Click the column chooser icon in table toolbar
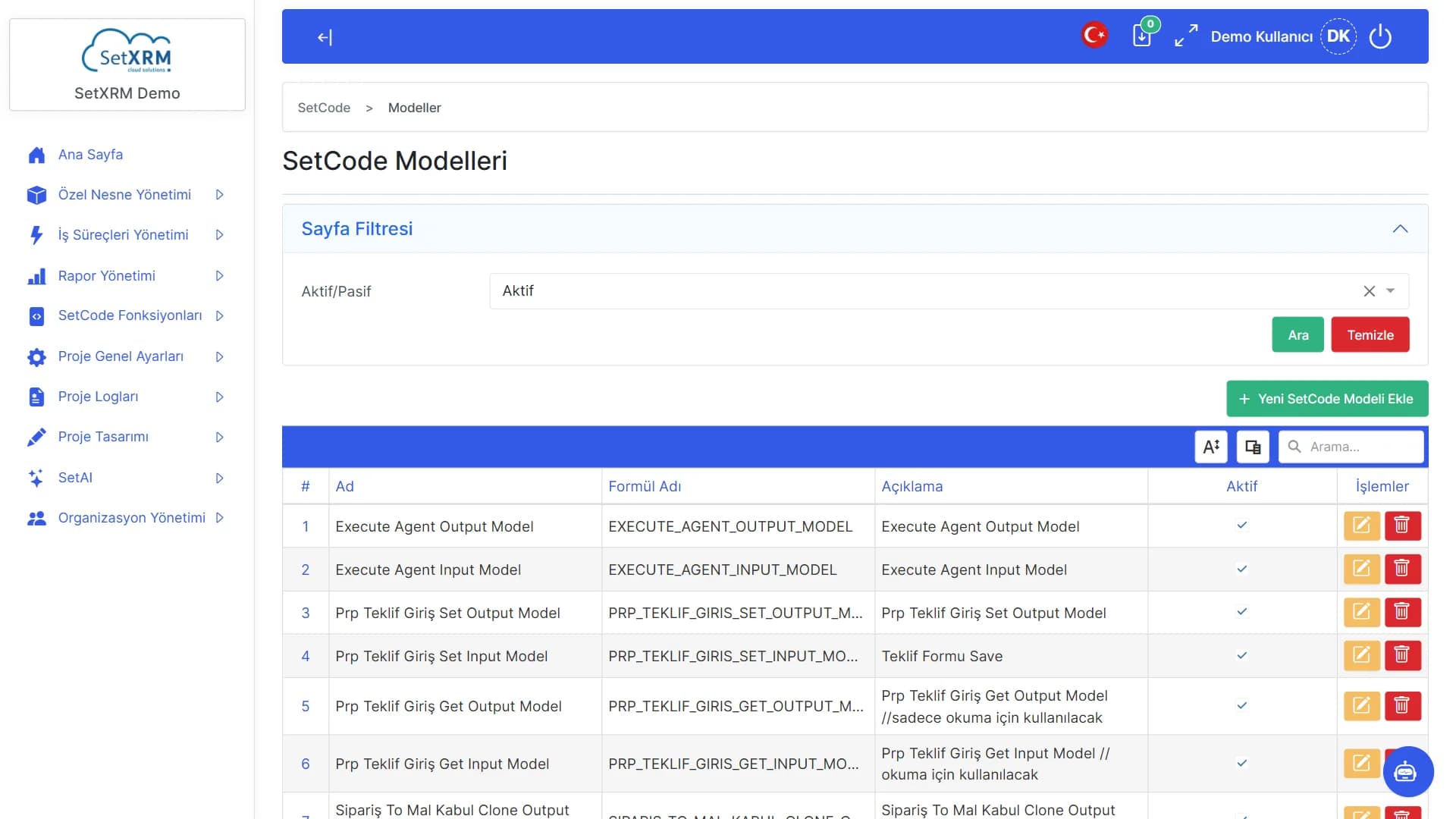 point(1253,447)
